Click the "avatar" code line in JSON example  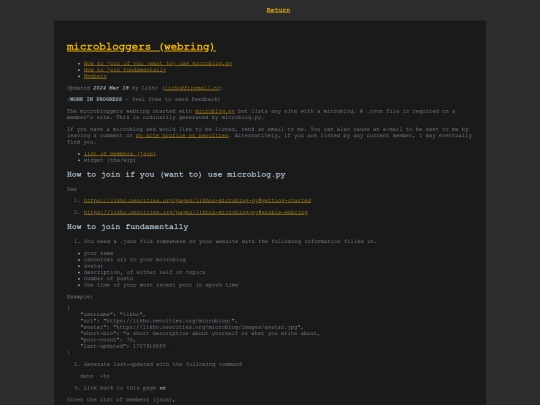tap(191, 327)
